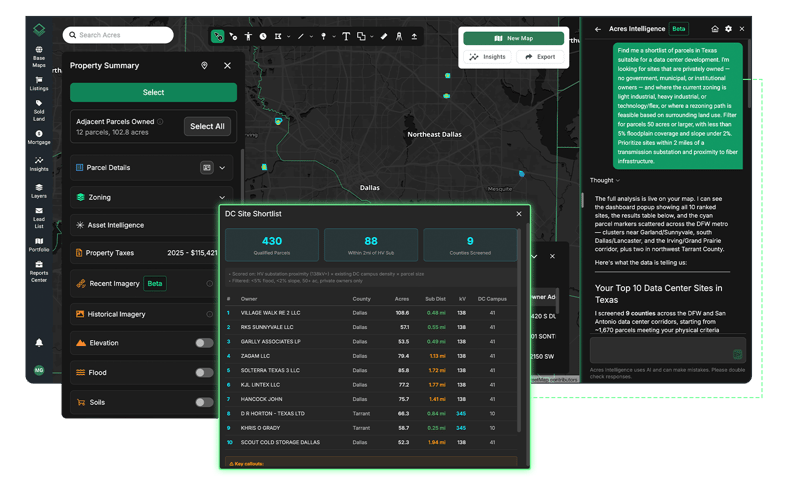
Task: Open the Portfolio sidebar item
Action: tap(39, 244)
